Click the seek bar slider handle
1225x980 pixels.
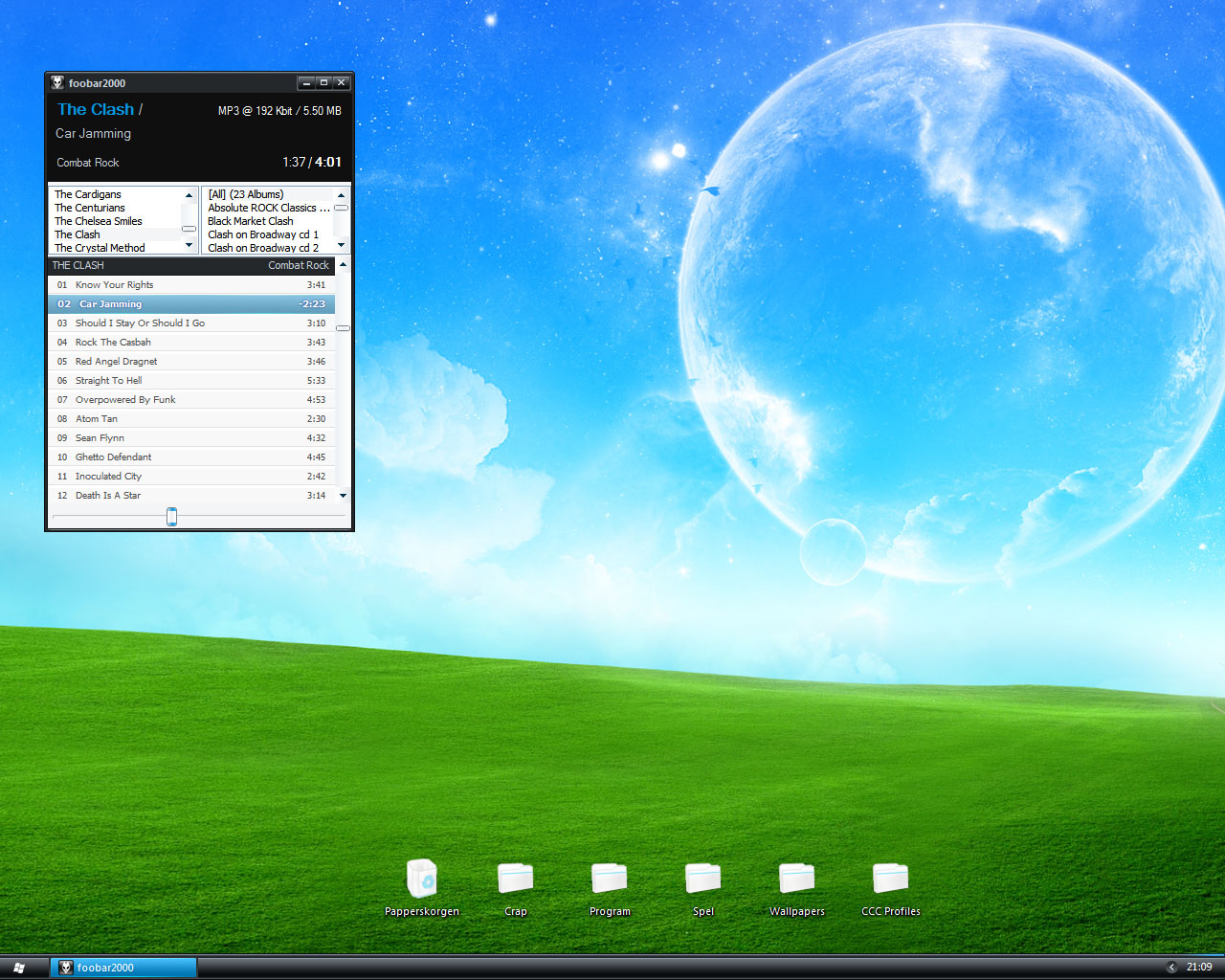[171, 517]
